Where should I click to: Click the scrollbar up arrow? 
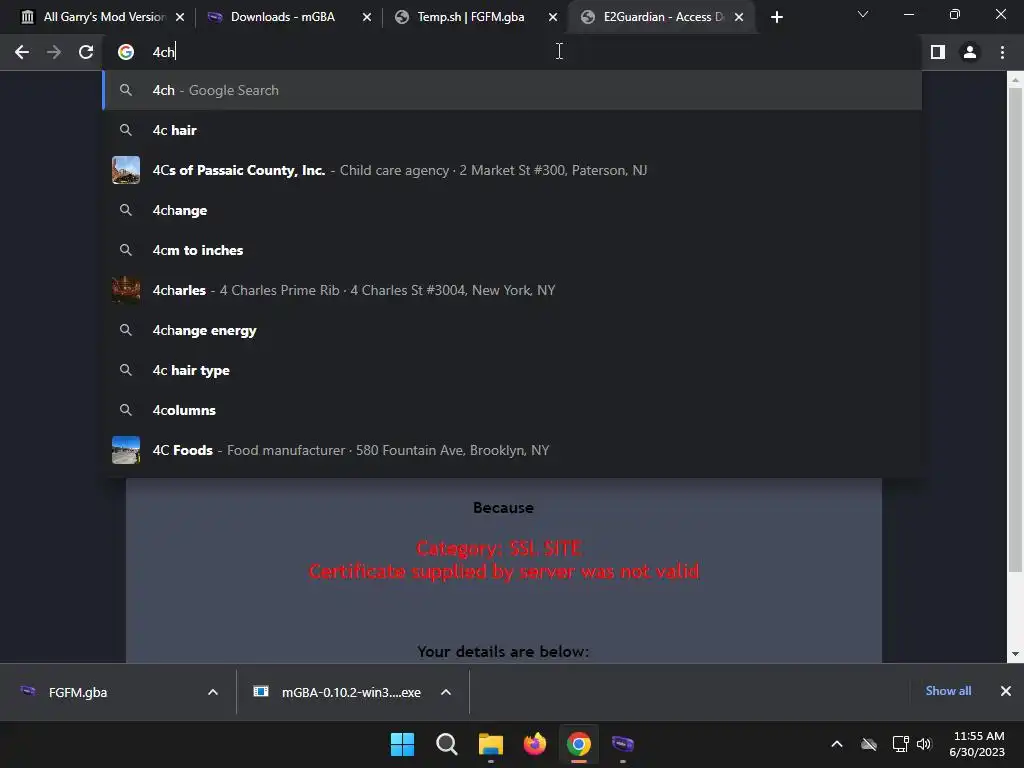(x=1015, y=80)
